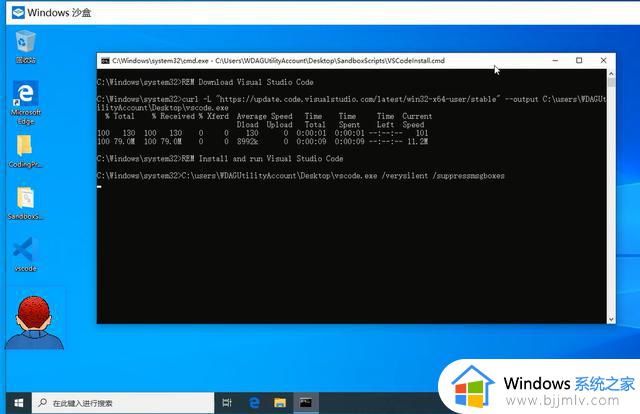Click the cmd scrollbar down arrow
The height and width of the screenshot is (414, 640).
tap(611, 319)
